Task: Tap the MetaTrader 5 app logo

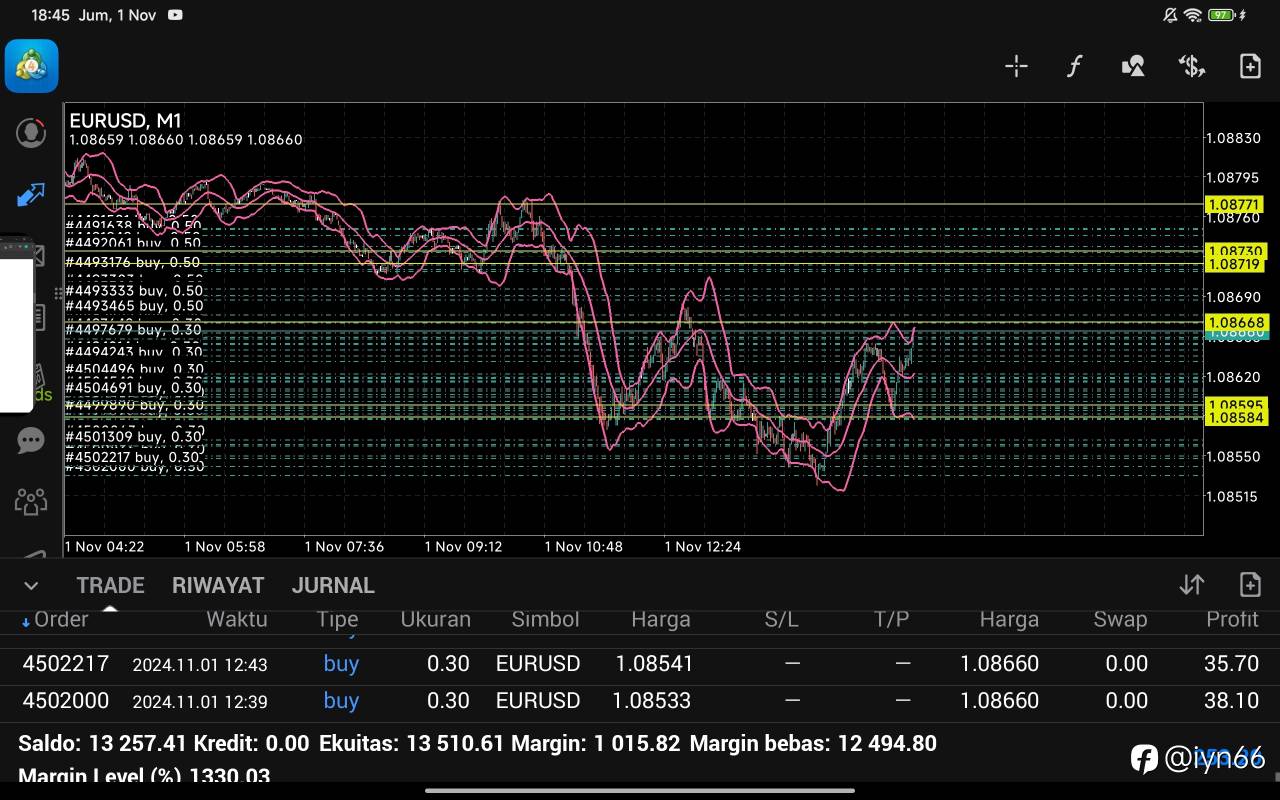Action: (32, 66)
